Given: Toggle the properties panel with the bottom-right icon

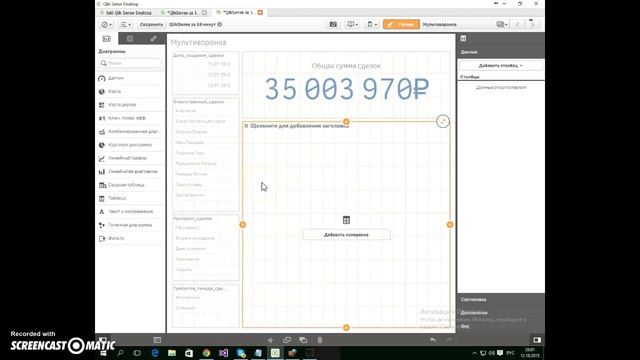Looking at the screenshot, I should pyautogui.click(x=537, y=340).
